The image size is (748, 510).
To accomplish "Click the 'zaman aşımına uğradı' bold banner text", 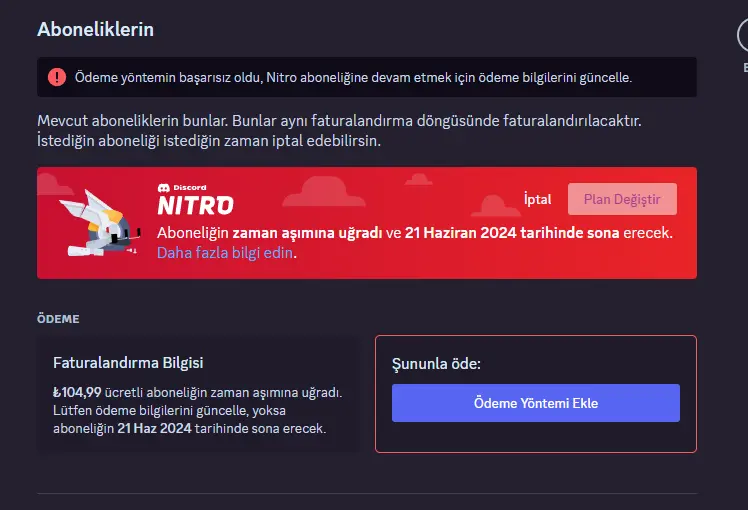I will click(307, 232).
